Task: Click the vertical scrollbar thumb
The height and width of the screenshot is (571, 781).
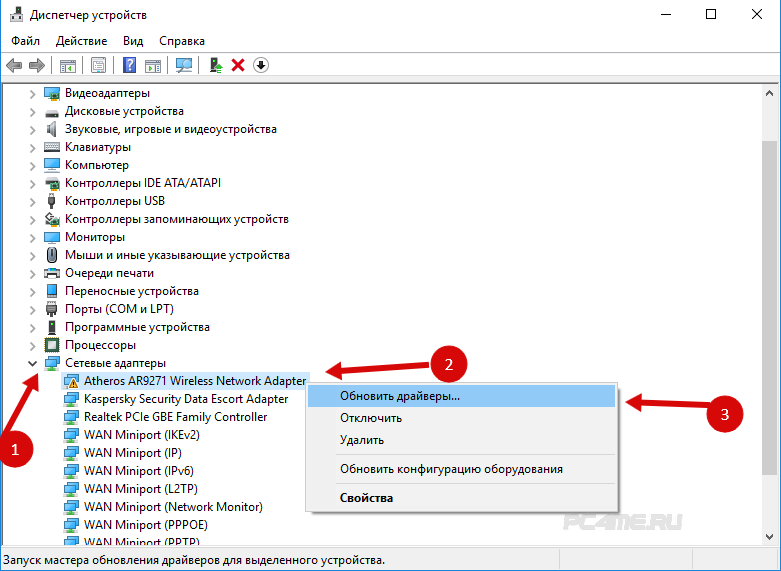Action: (x=769, y=308)
